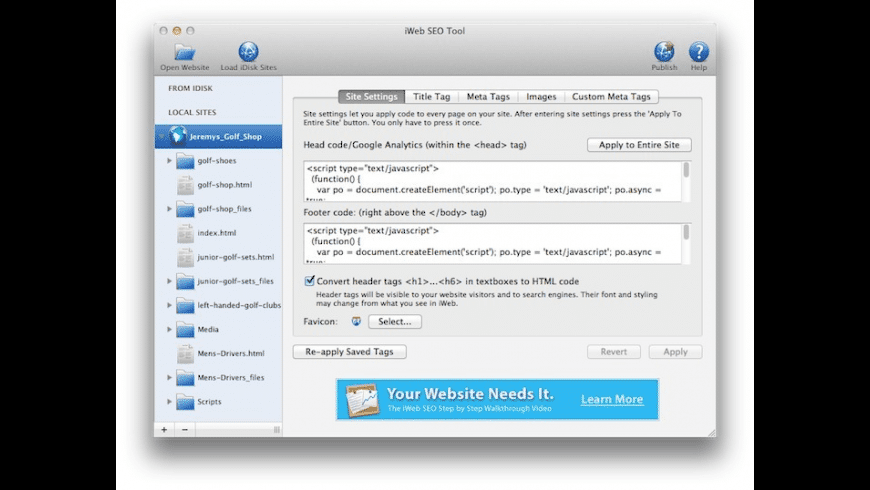Follow the Learn More banner link

click(x=612, y=399)
